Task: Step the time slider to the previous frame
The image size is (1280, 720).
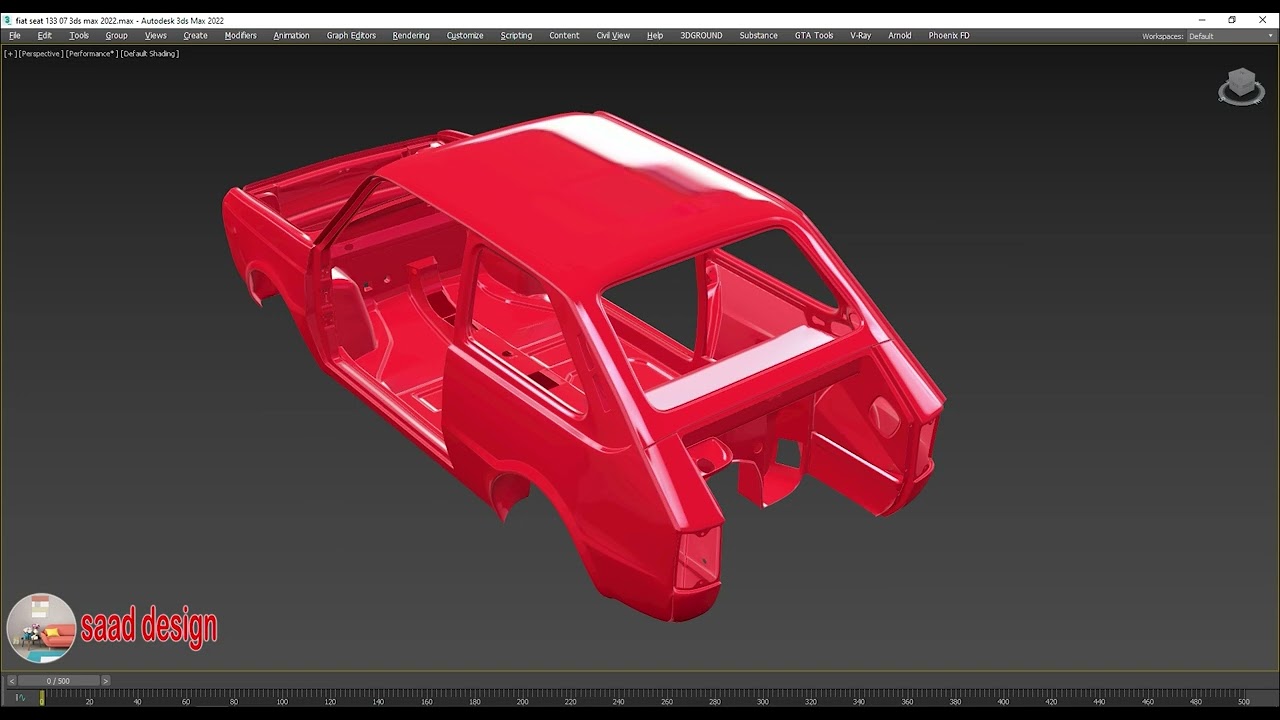Action: pyautogui.click(x=12, y=681)
